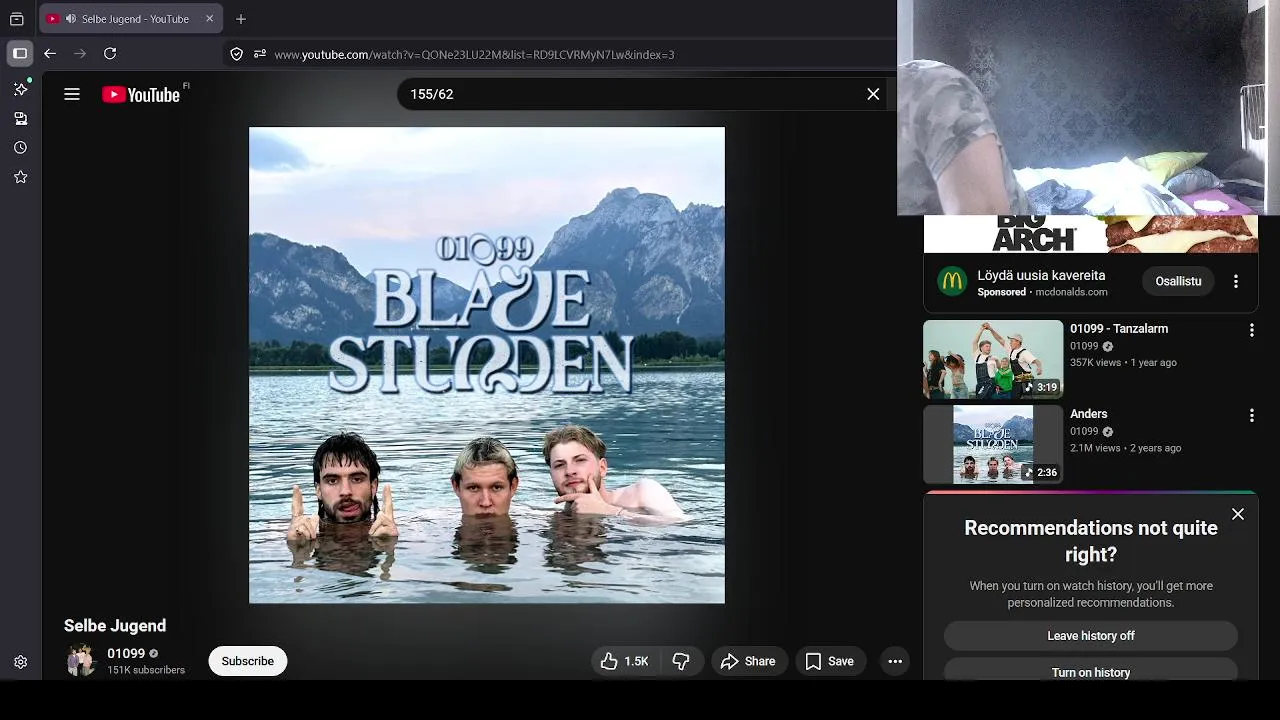Open the Big Arch ad banner
This screenshot has width=1280, height=720.
point(1091,234)
